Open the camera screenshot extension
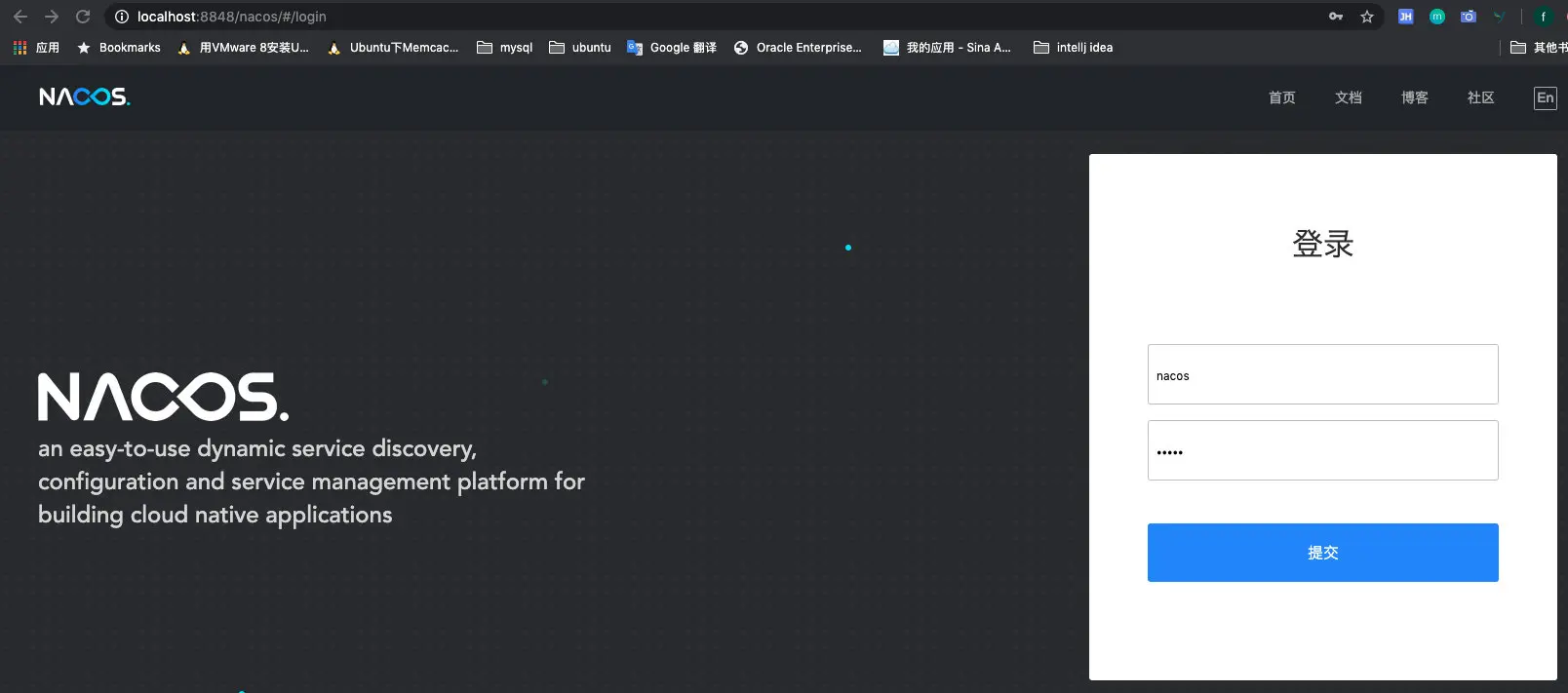The height and width of the screenshot is (693, 1568). click(x=1469, y=17)
